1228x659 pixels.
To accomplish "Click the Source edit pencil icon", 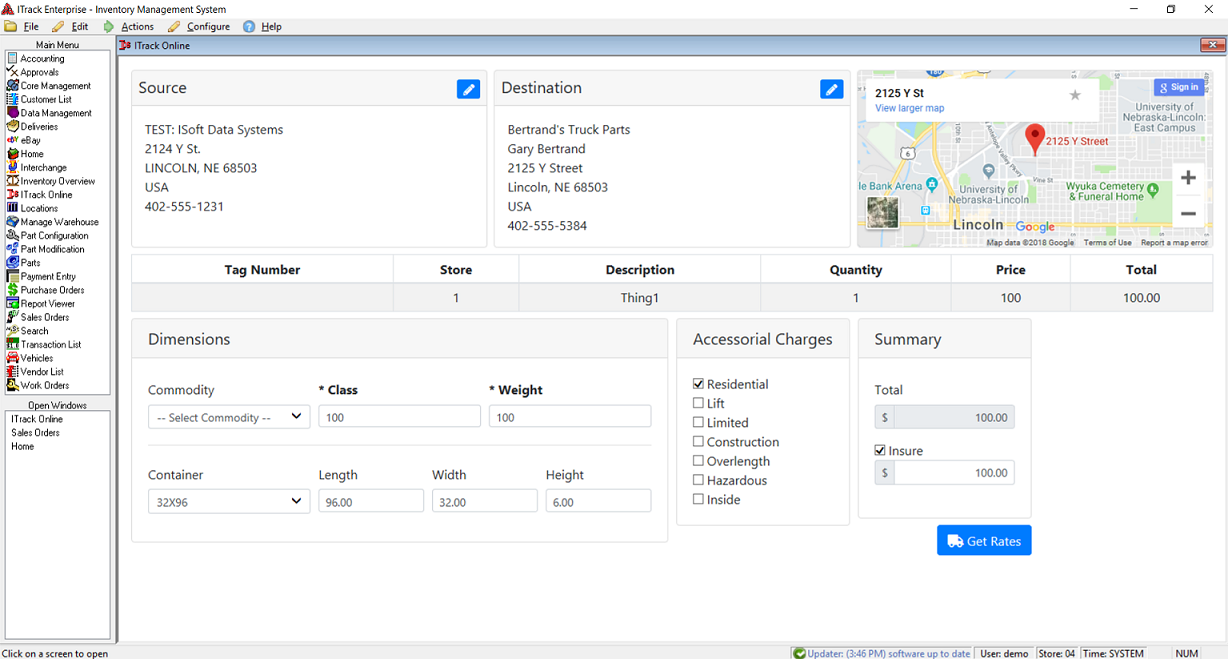I will click(468, 89).
